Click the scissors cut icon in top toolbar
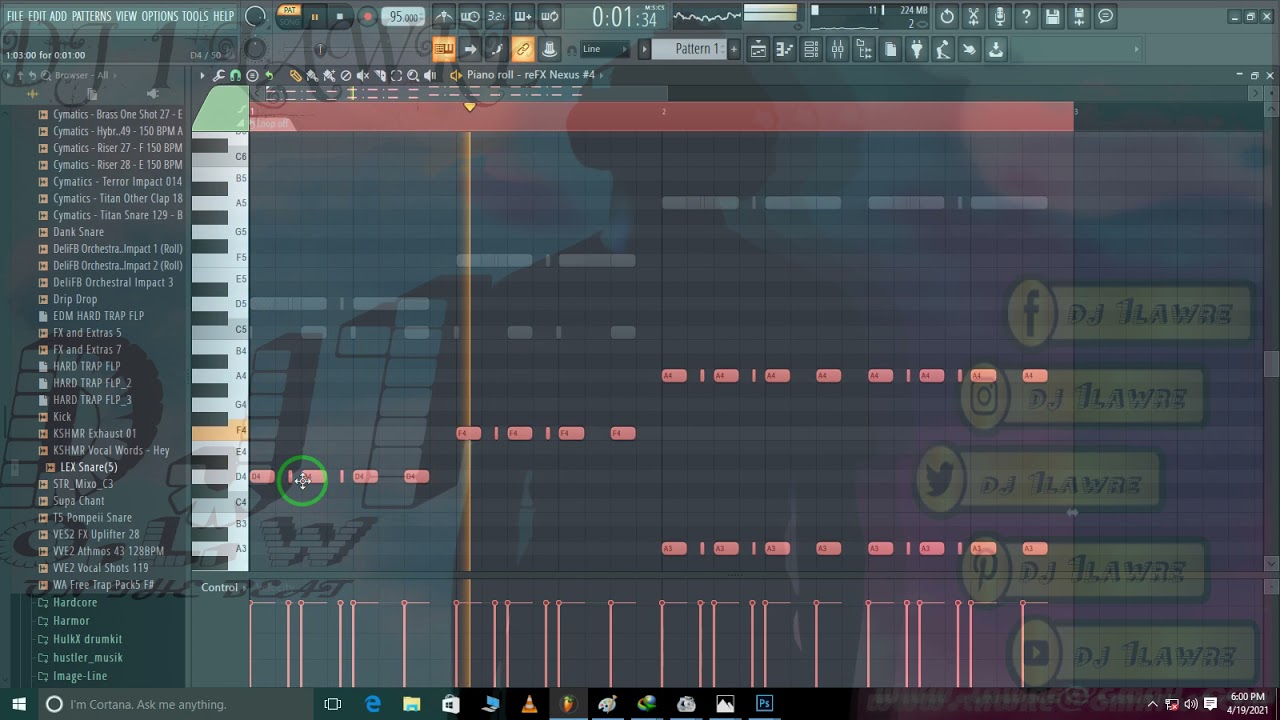Viewport: 1280px width, 720px height. click(973, 17)
